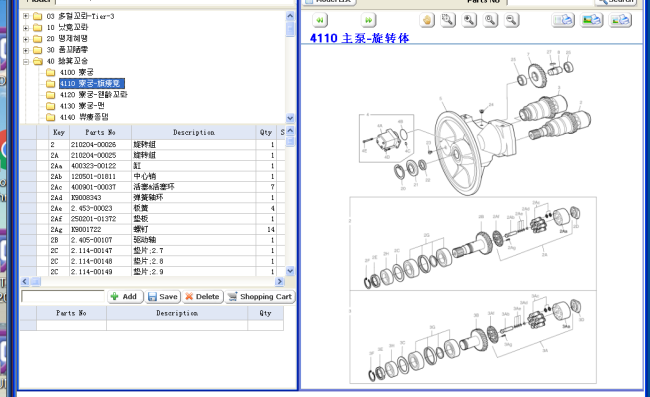Screen dimensions: 650x397
Task: Print parts list with first printer icon
Action: coord(563,20)
